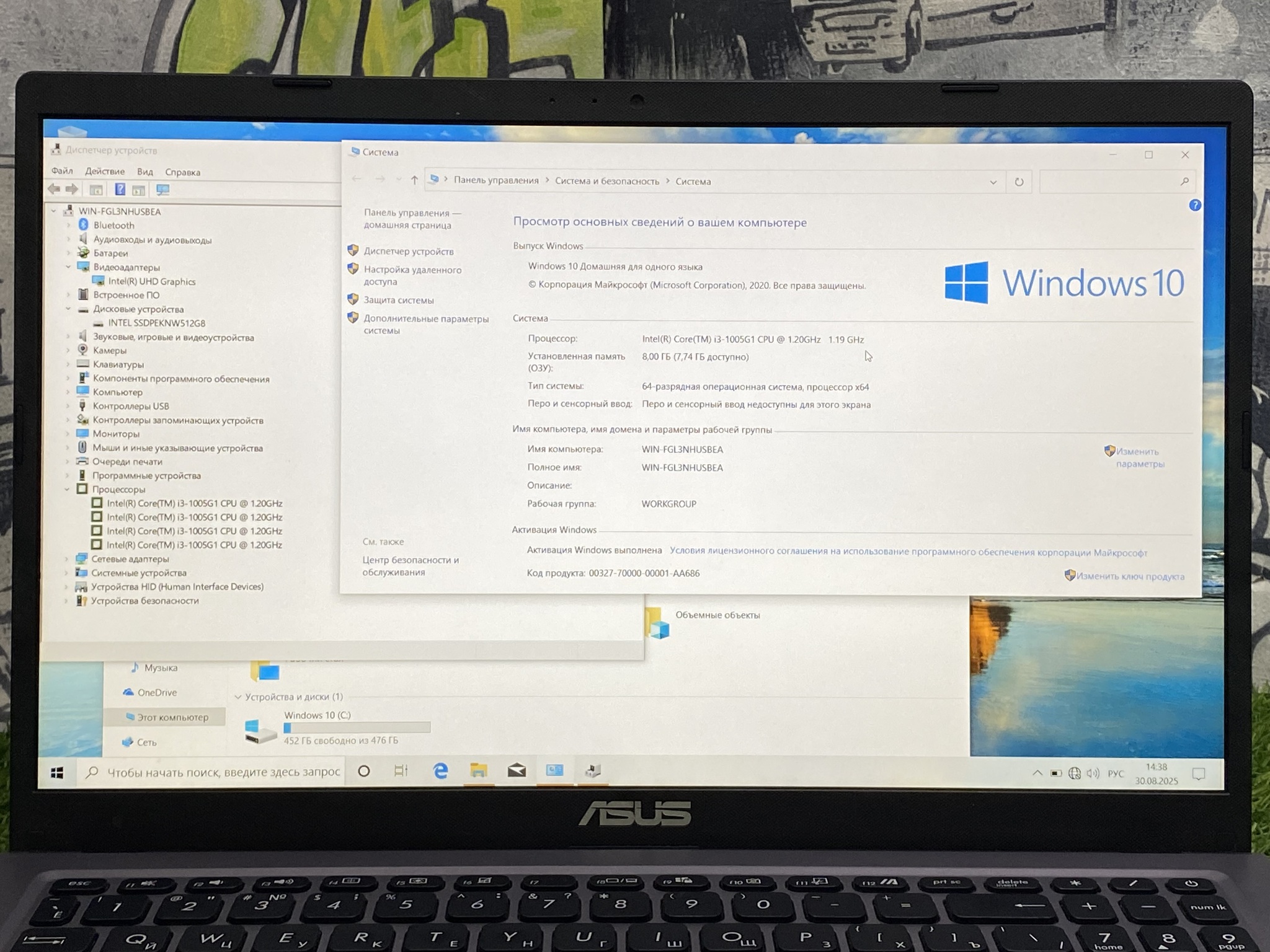Open the Справка menu
The width and height of the screenshot is (1270, 952).
182,172
